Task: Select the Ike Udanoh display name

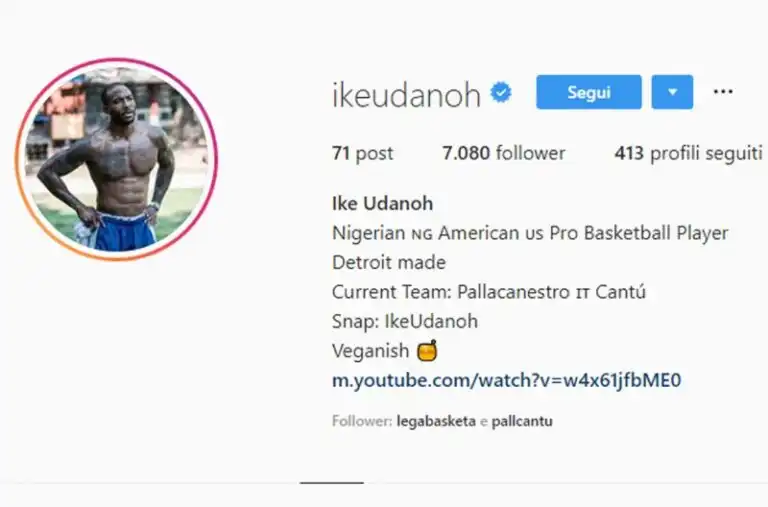Action: 383,204
